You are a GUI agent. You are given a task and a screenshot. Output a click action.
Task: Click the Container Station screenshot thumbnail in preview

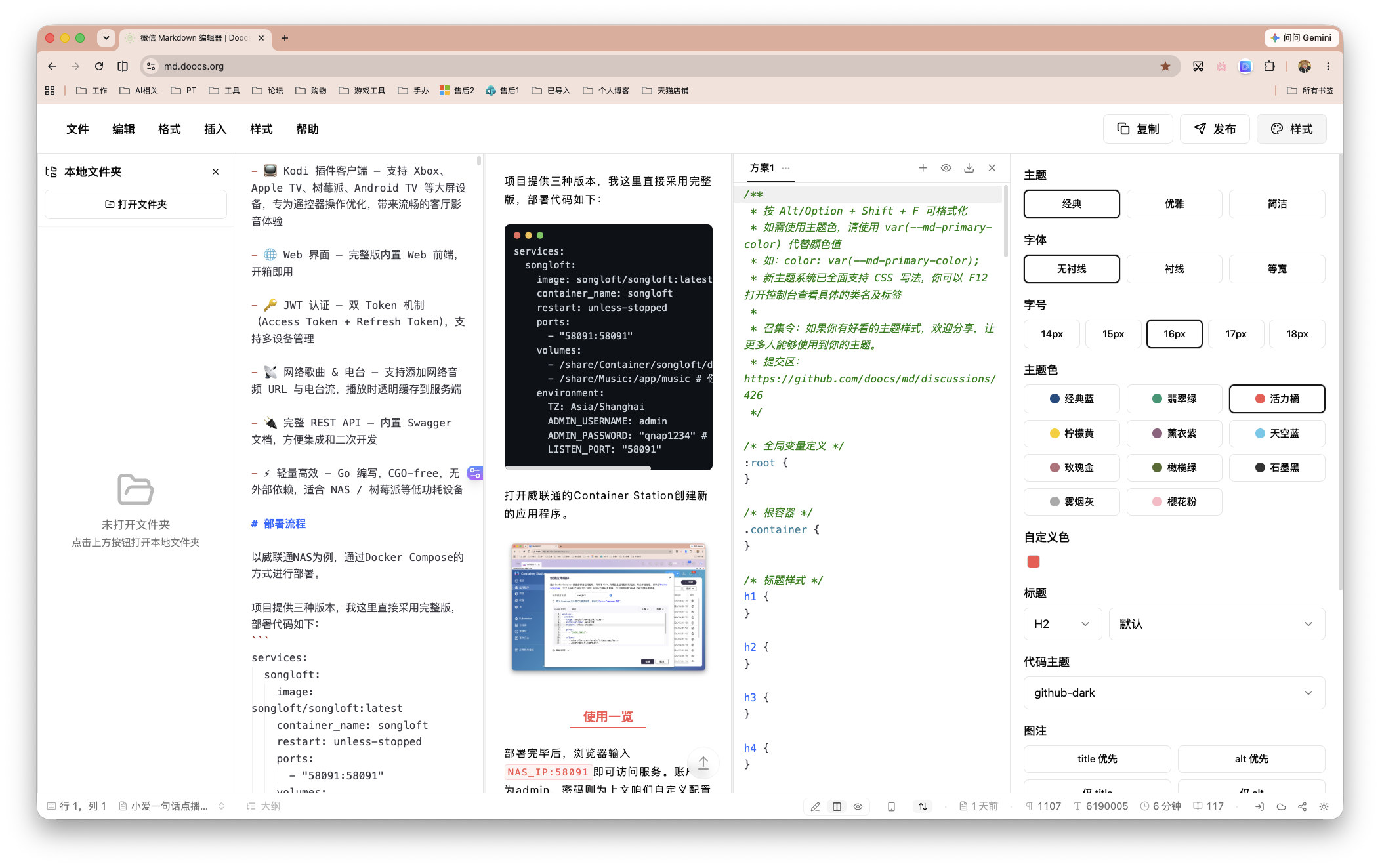click(608, 607)
